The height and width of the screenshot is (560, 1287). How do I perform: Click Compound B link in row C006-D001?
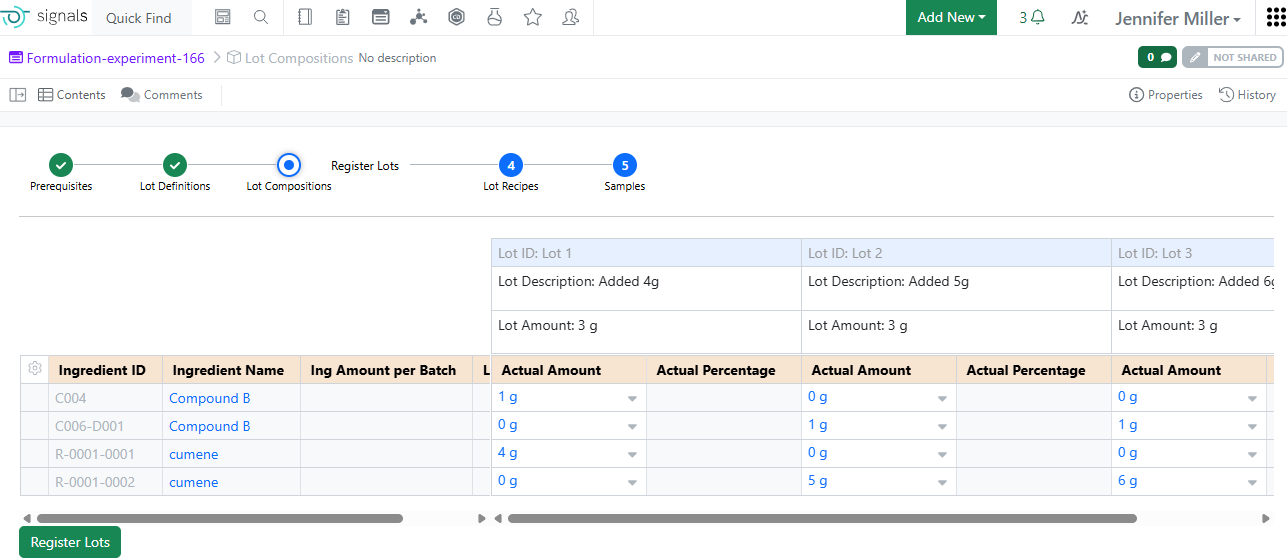click(x=210, y=426)
